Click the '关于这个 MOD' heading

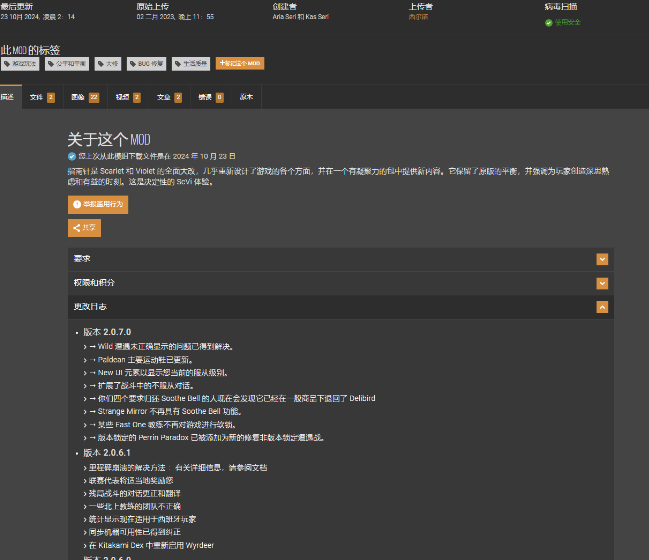[x=109, y=139]
